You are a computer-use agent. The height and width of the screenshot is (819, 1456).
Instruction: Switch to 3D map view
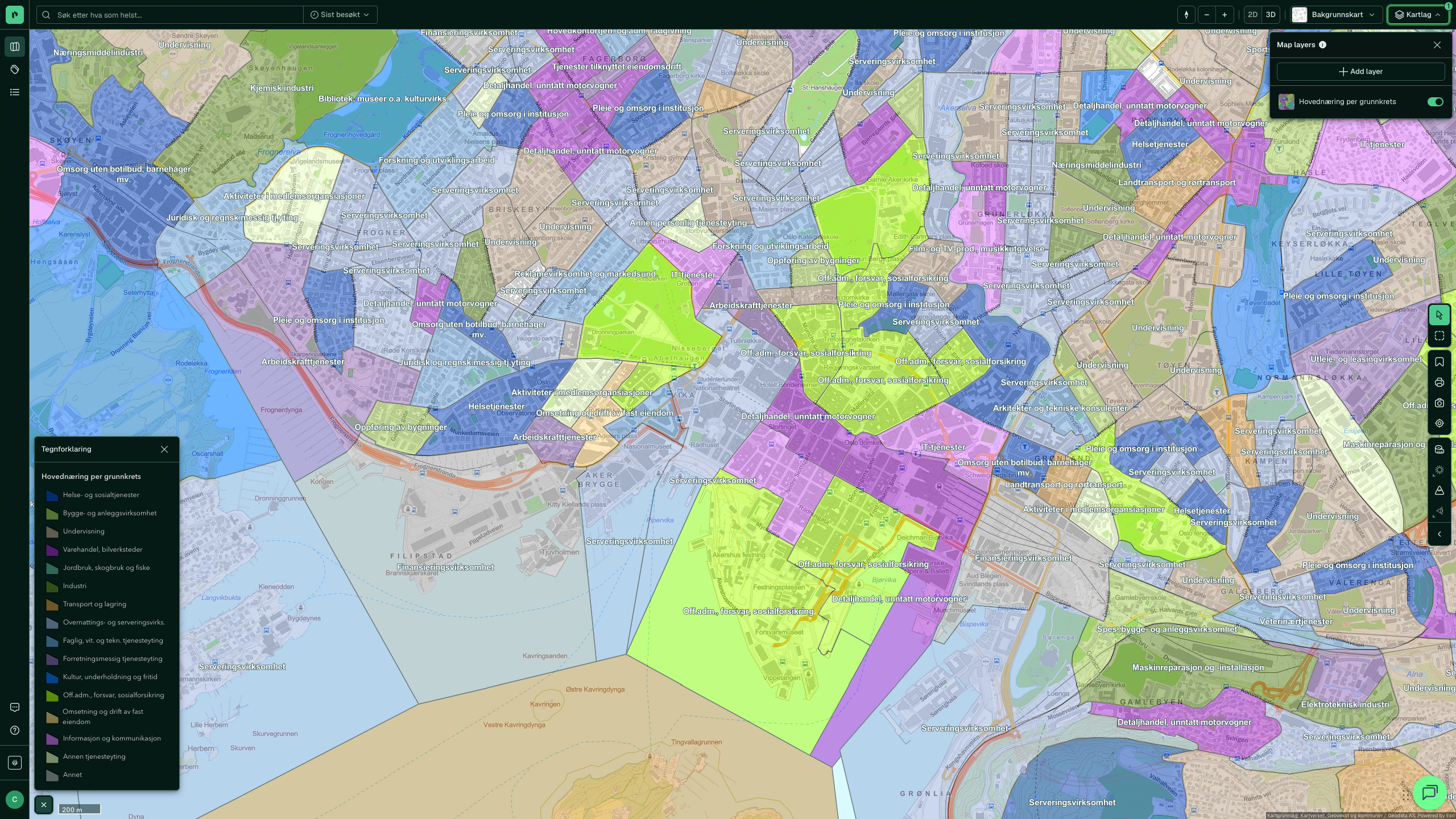coord(1271,15)
